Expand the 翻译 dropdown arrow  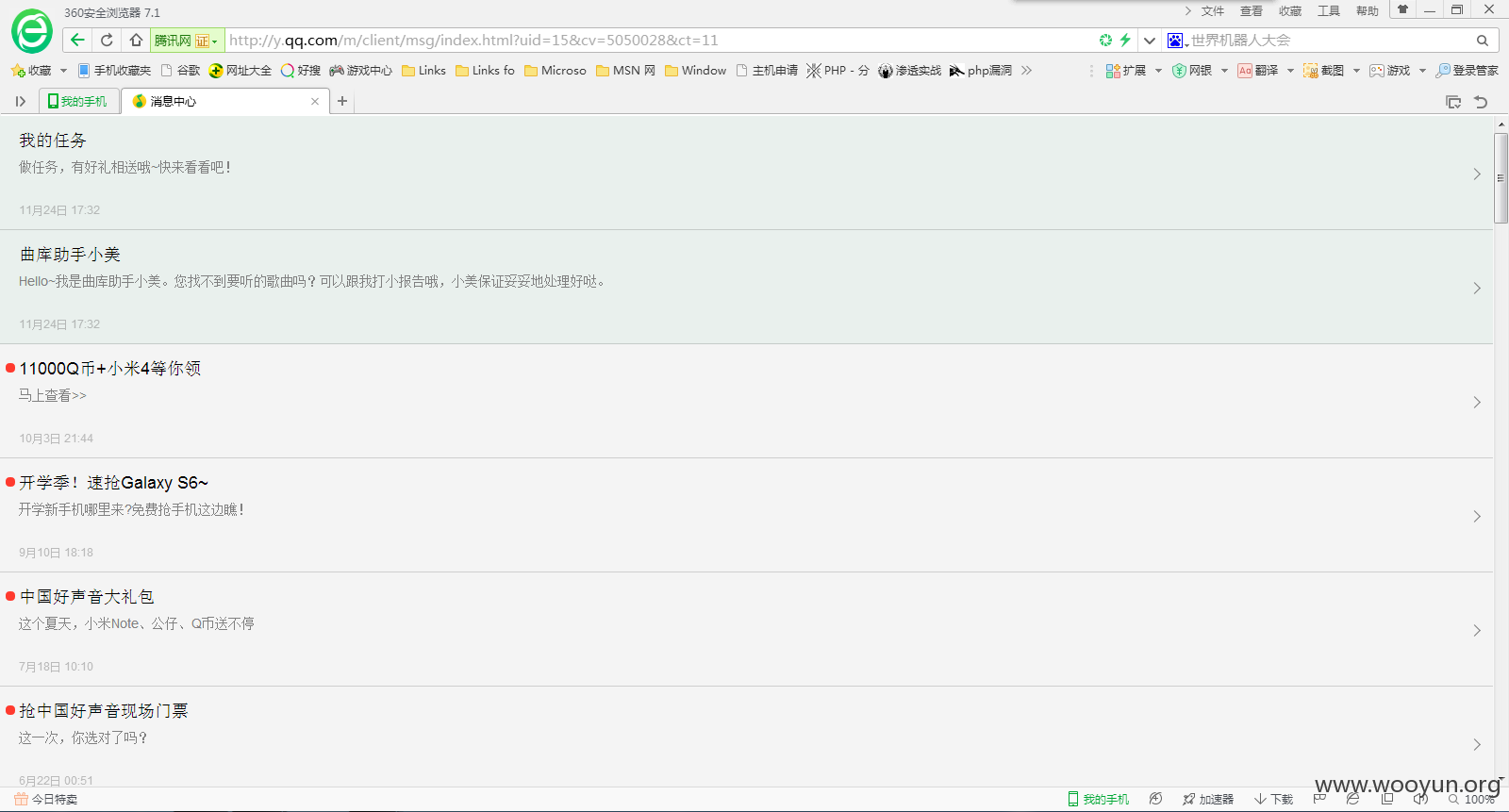pyautogui.click(x=1290, y=71)
